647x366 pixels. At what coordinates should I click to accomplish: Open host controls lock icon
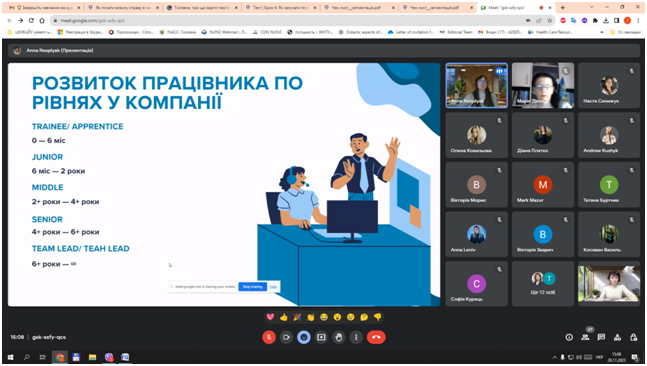tap(633, 337)
